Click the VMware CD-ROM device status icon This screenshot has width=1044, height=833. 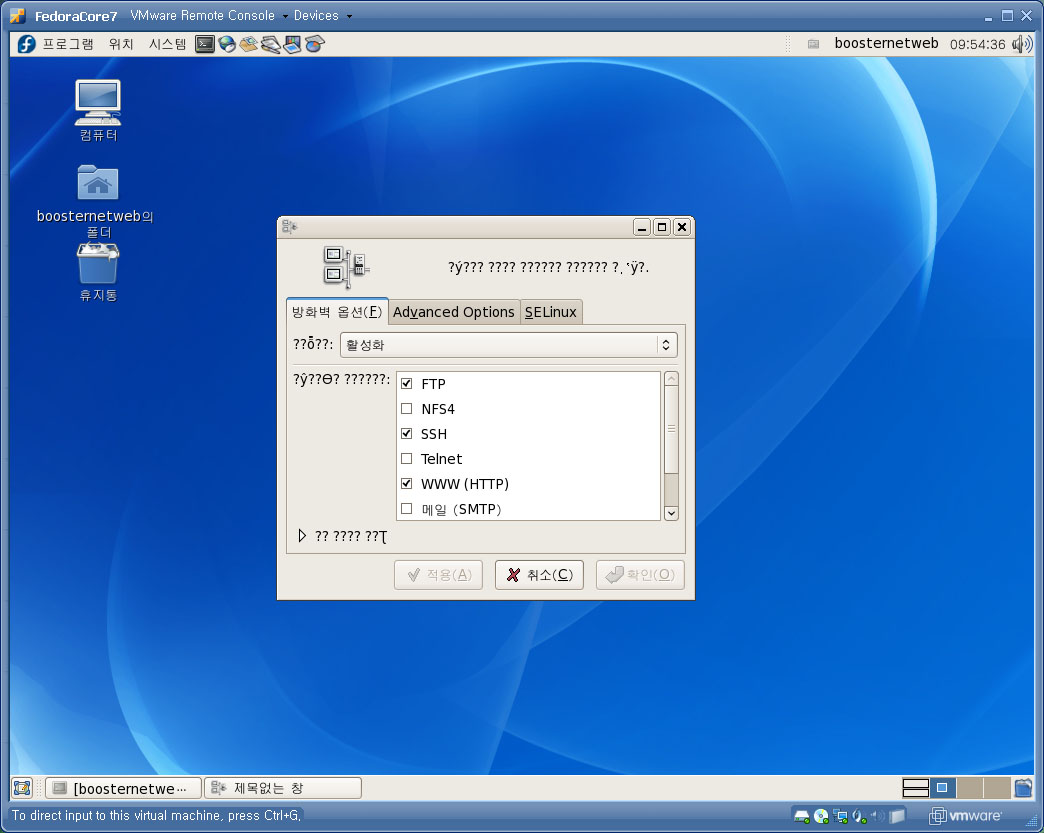pyautogui.click(x=821, y=816)
